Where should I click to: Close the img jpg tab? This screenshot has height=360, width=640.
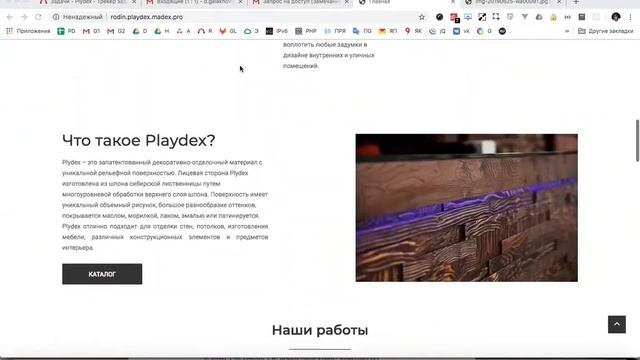pyautogui.click(x=559, y=2)
